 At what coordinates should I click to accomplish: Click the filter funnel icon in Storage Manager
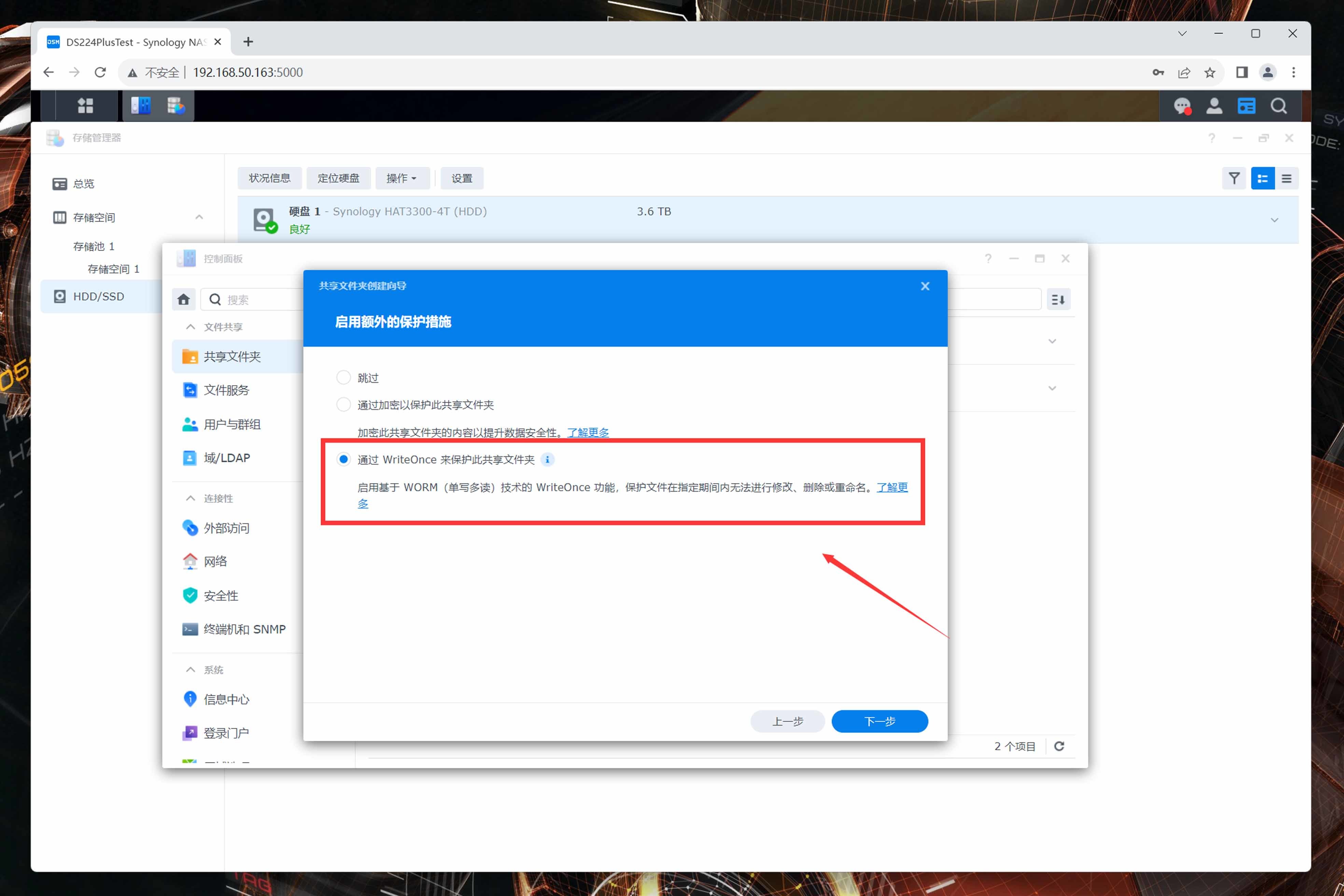[1234, 178]
